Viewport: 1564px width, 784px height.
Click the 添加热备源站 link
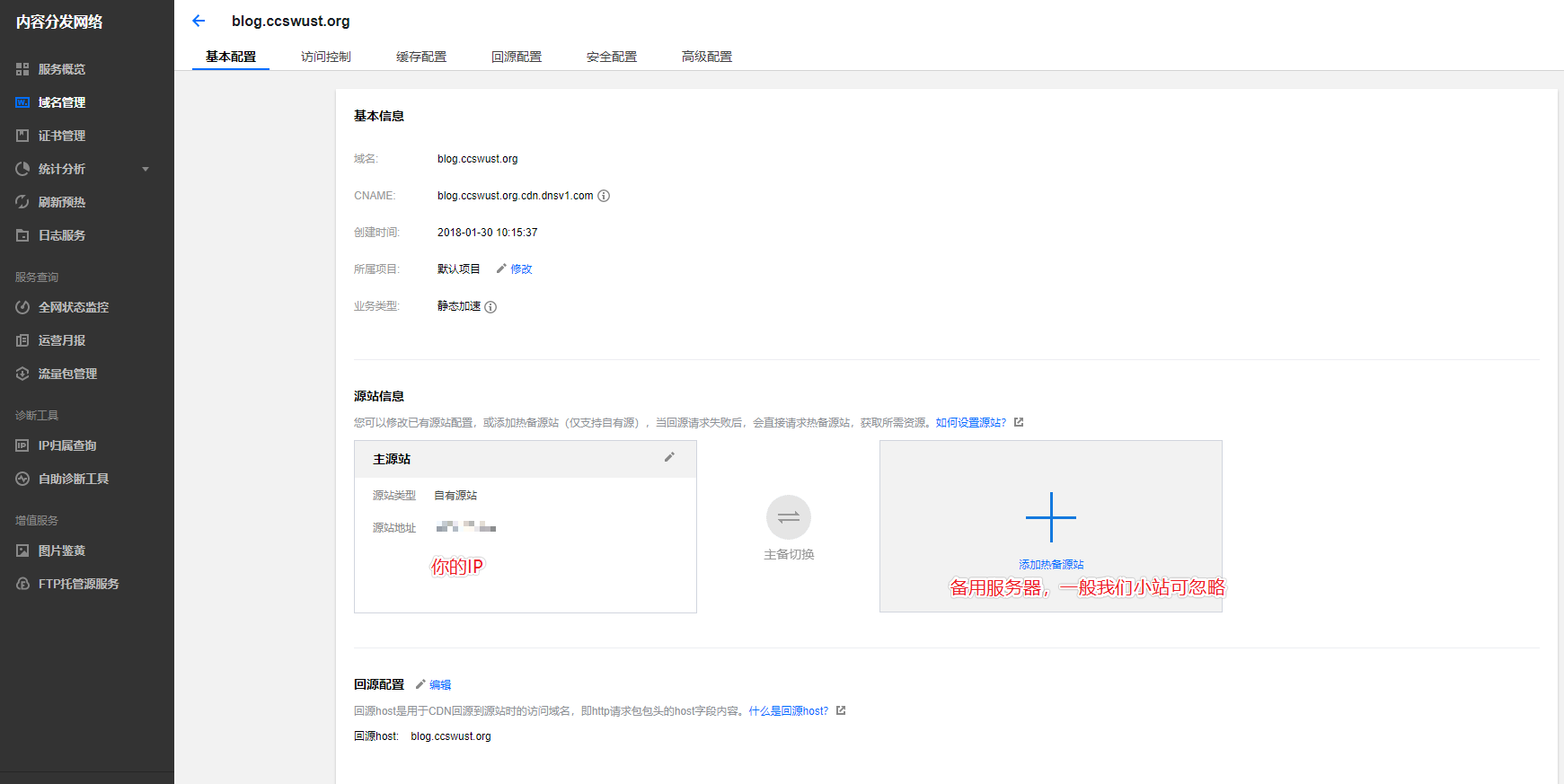[1051, 564]
